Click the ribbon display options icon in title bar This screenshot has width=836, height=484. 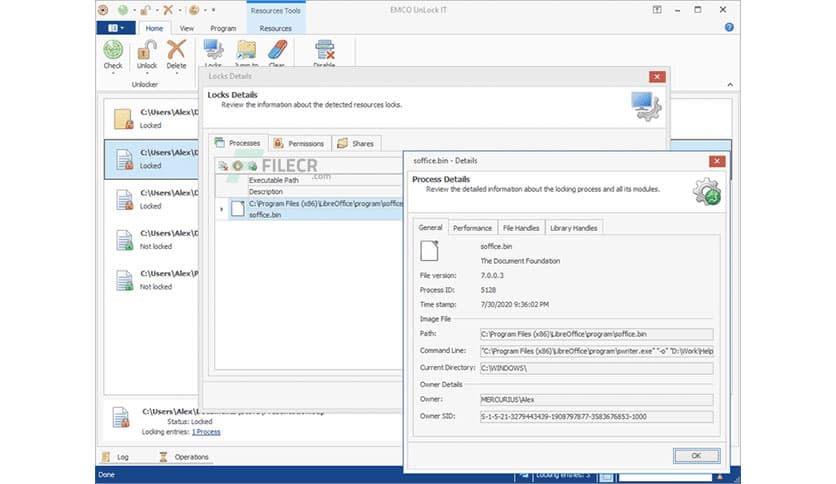[x=657, y=10]
